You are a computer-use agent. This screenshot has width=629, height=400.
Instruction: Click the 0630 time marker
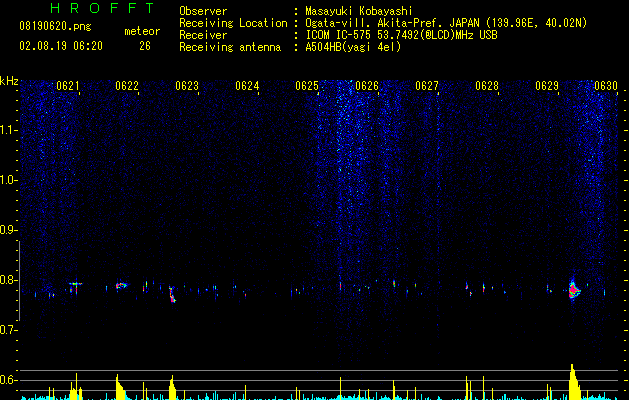tap(606, 86)
